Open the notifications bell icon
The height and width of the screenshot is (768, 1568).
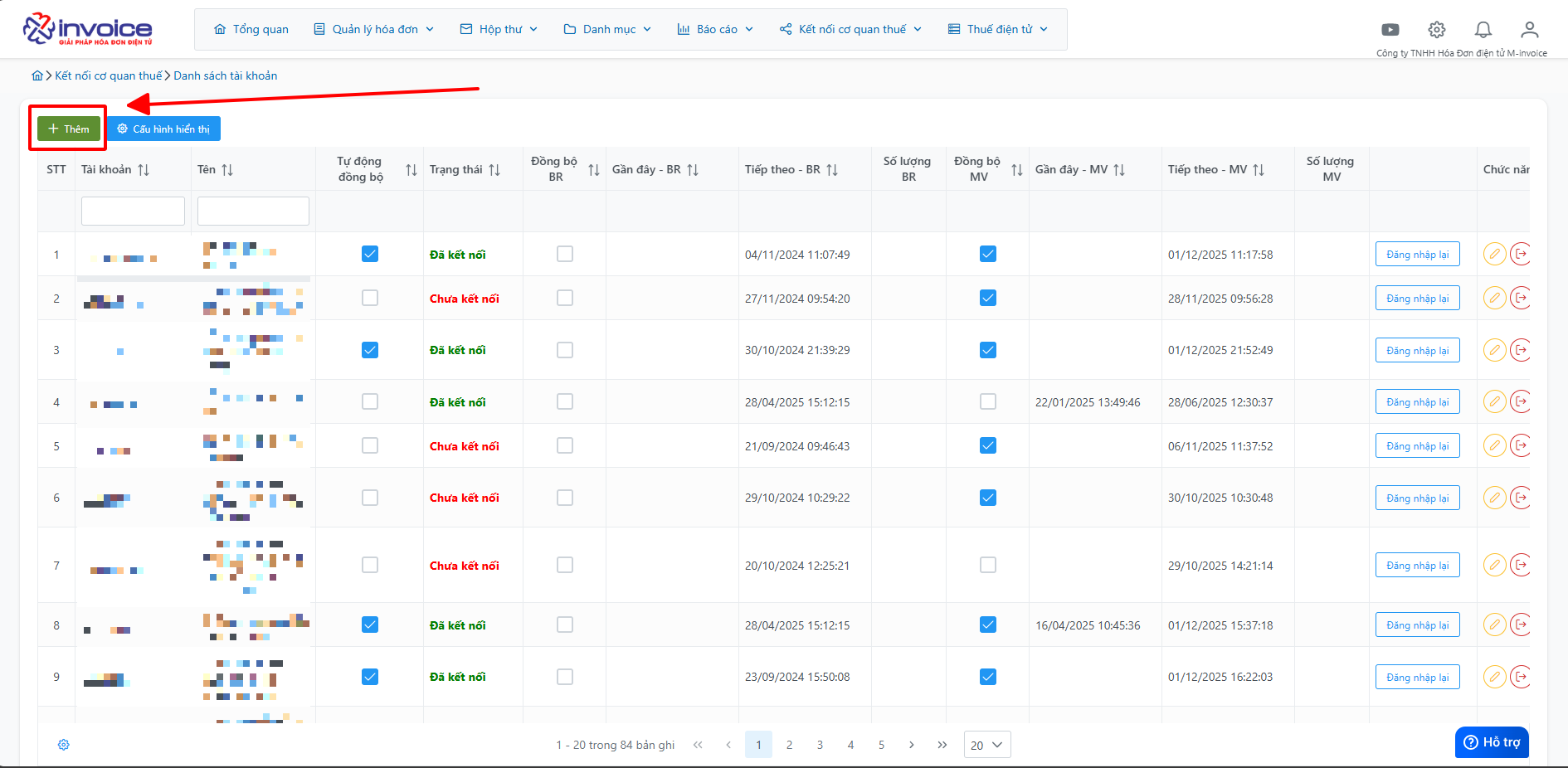[1483, 30]
